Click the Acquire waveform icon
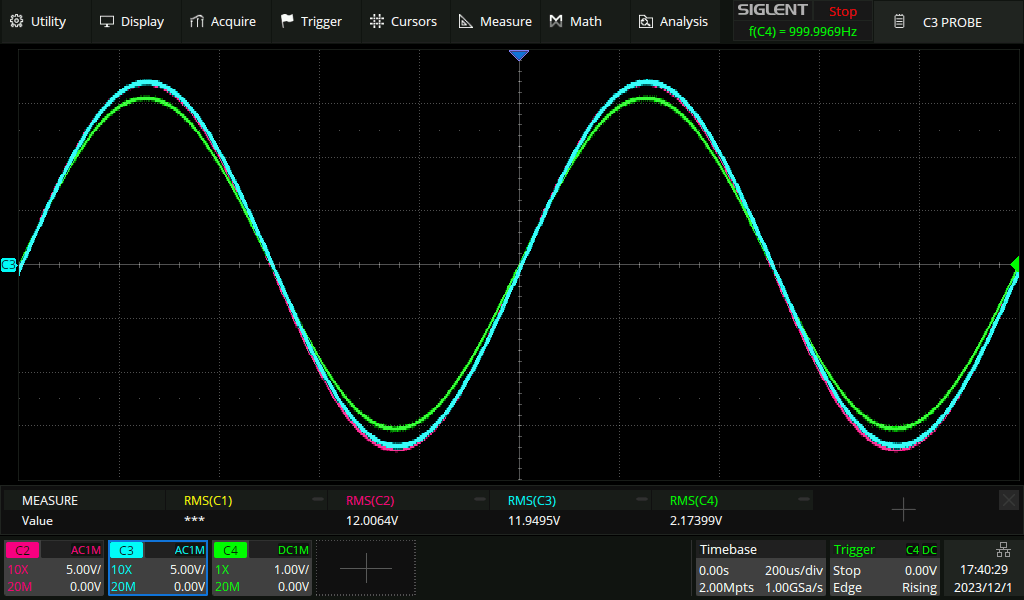 pos(197,22)
